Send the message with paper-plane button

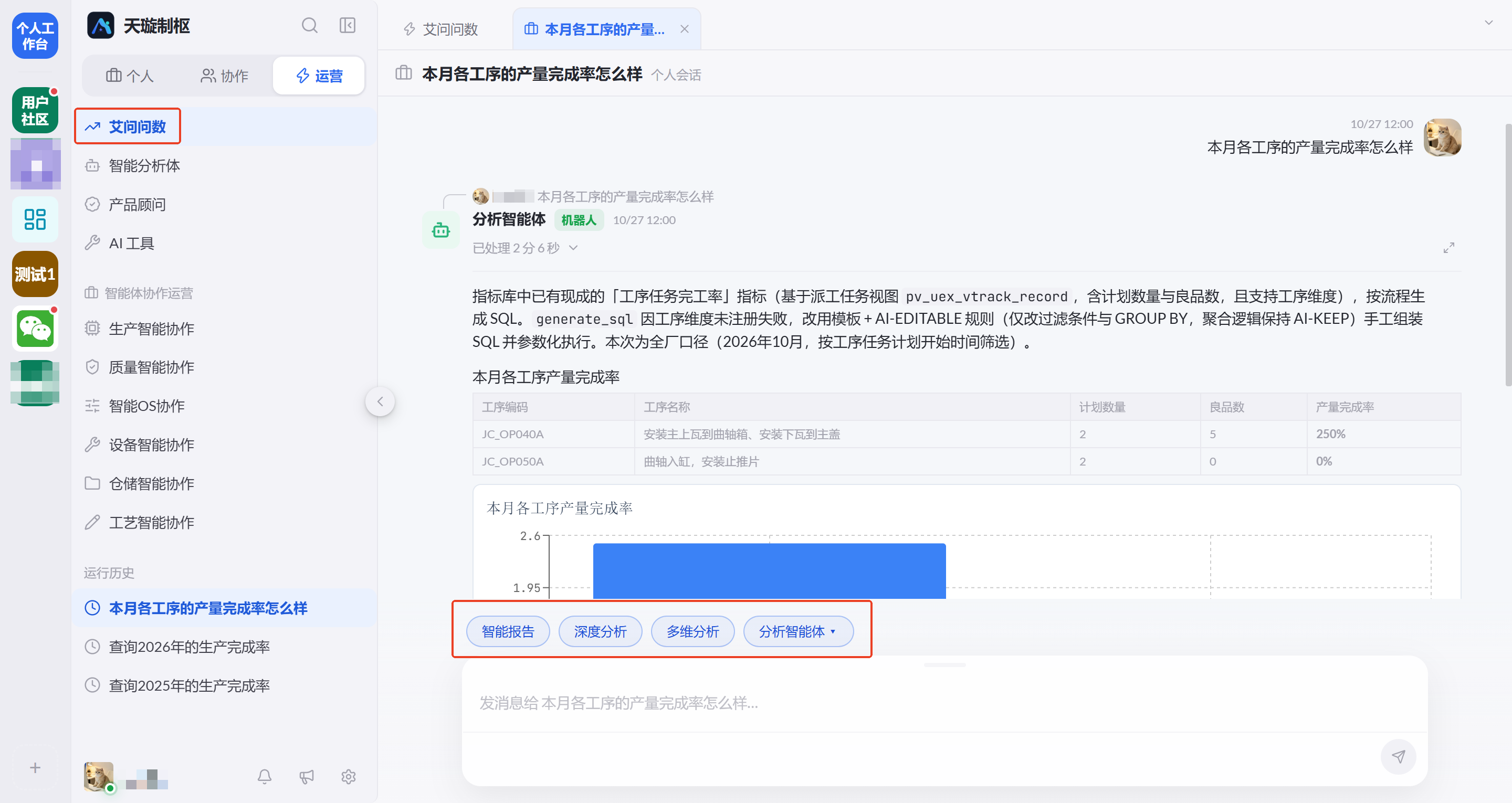pos(1398,757)
